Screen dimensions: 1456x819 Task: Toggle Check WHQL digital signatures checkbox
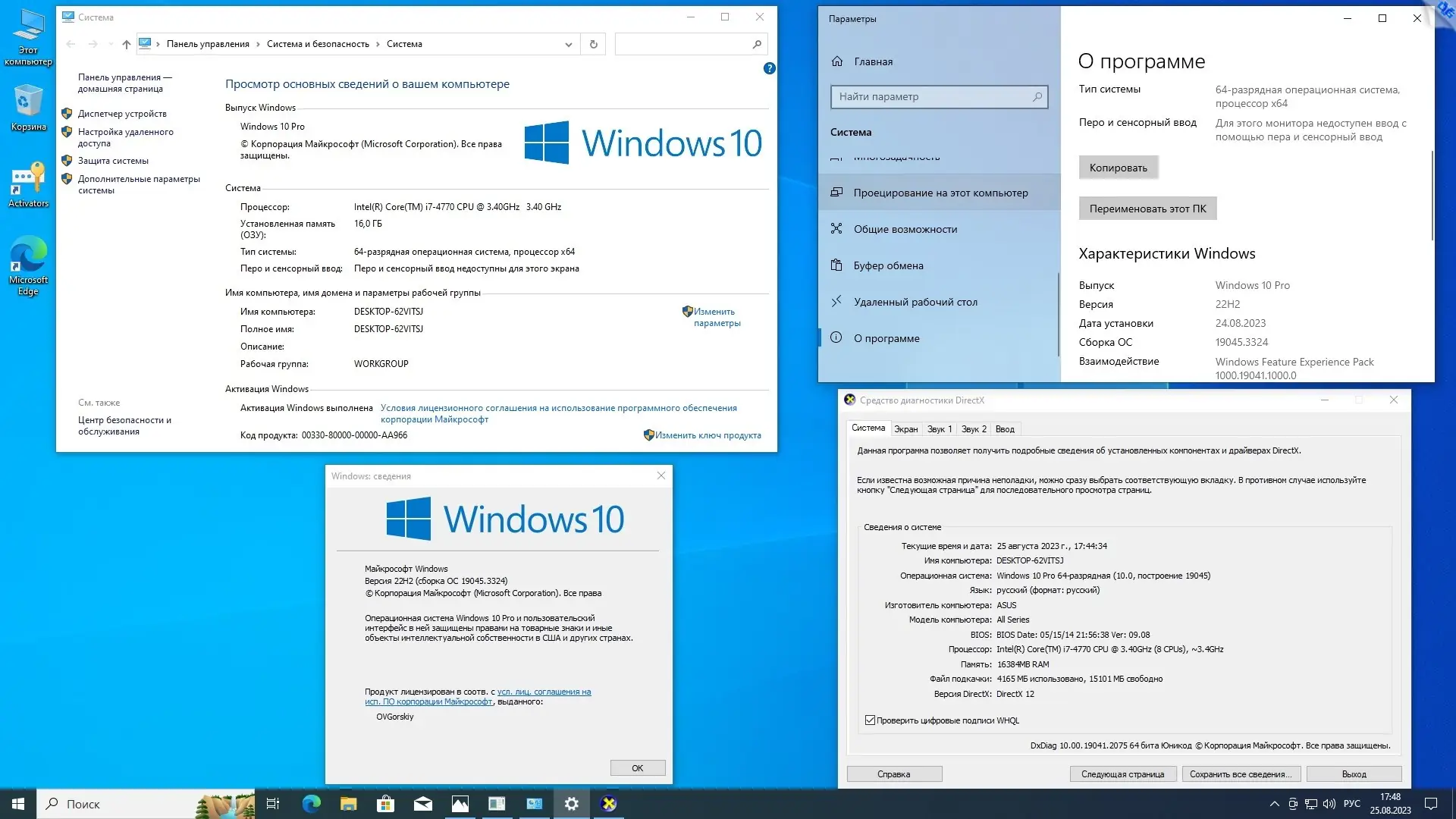click(x=870, y=720)
